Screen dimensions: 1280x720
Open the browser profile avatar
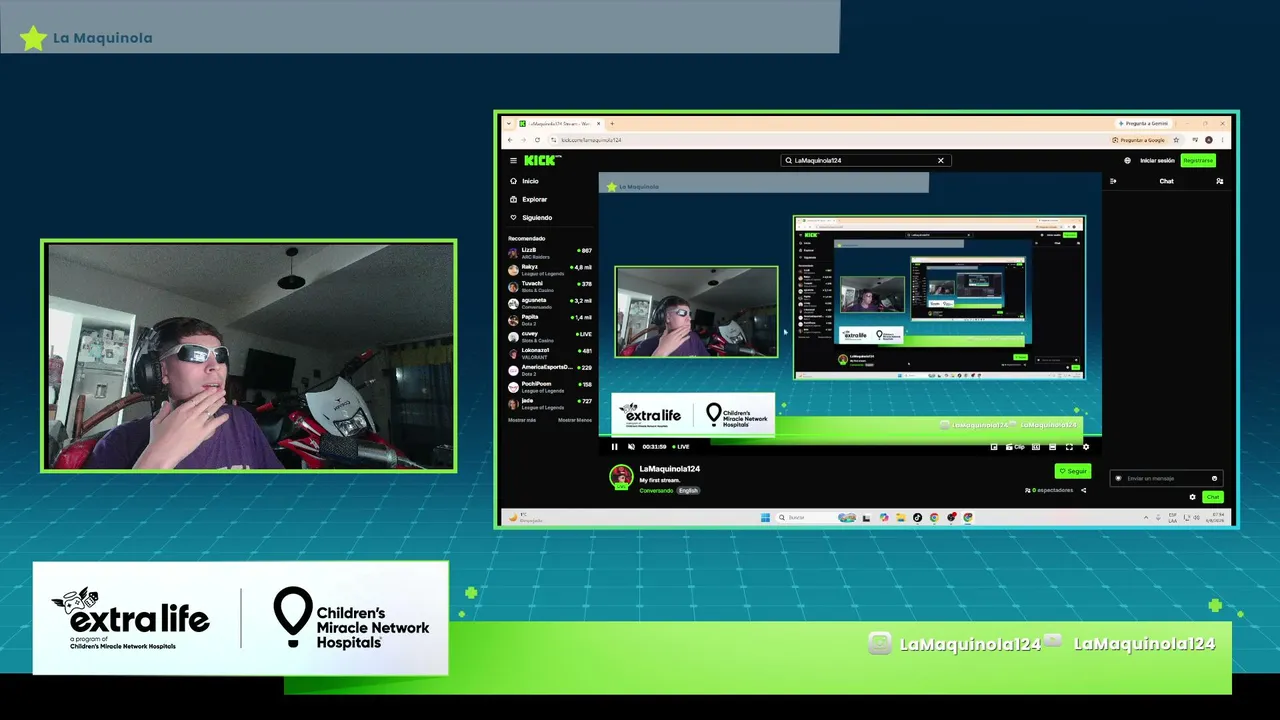(1209, 140)
